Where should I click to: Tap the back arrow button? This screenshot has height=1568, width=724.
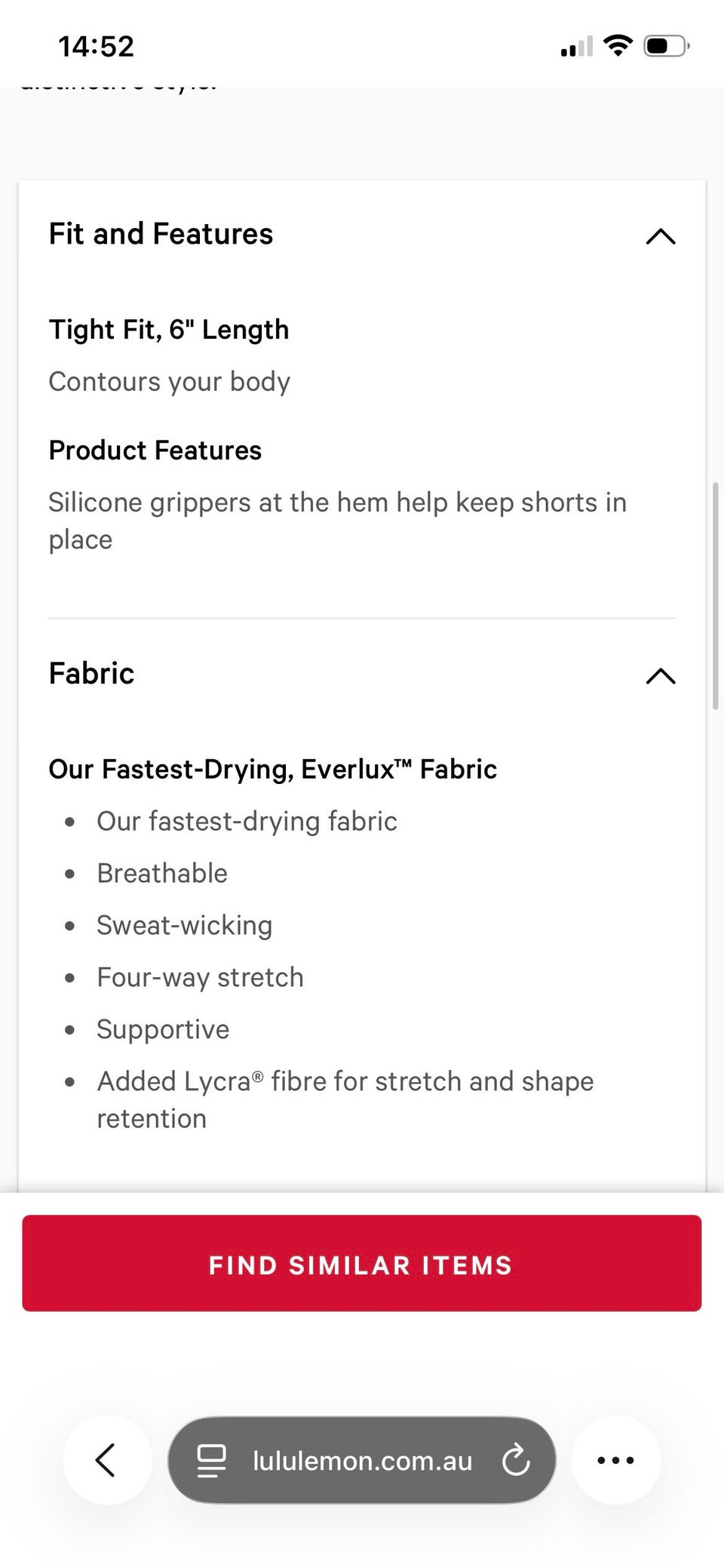pyautogui.click(x=106, y=1459)
